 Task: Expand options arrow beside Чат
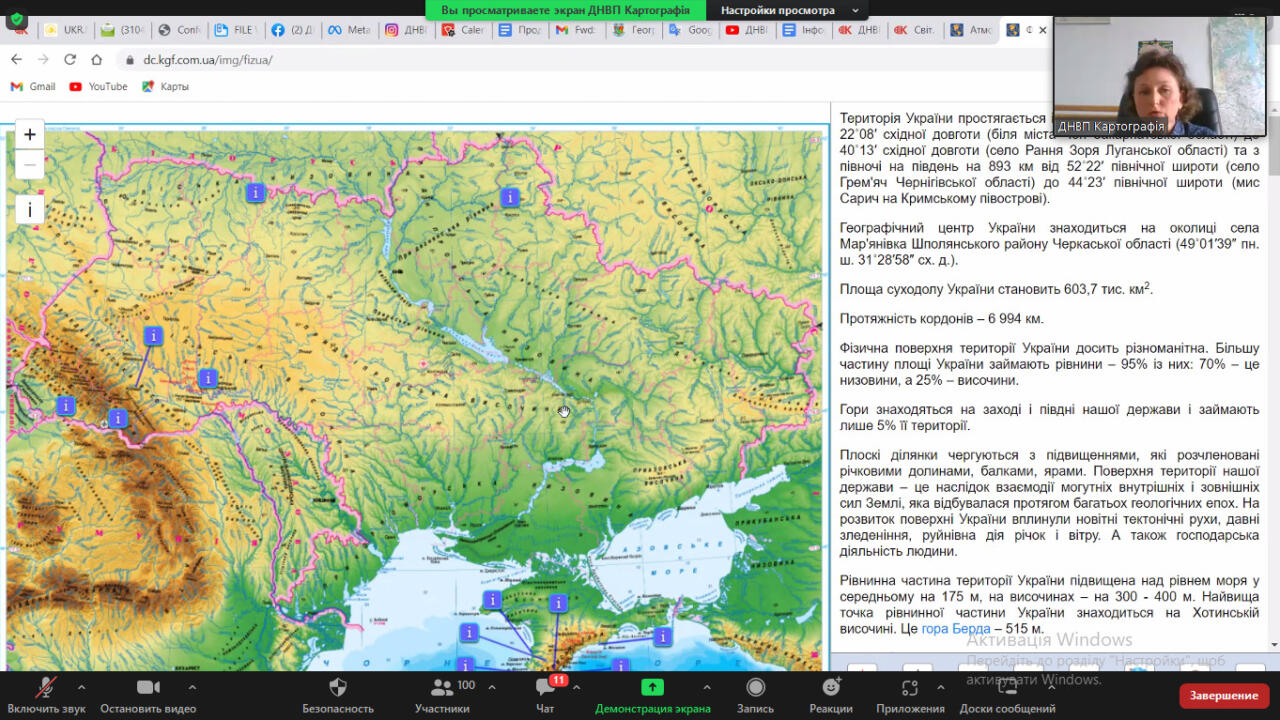(576, 687)
